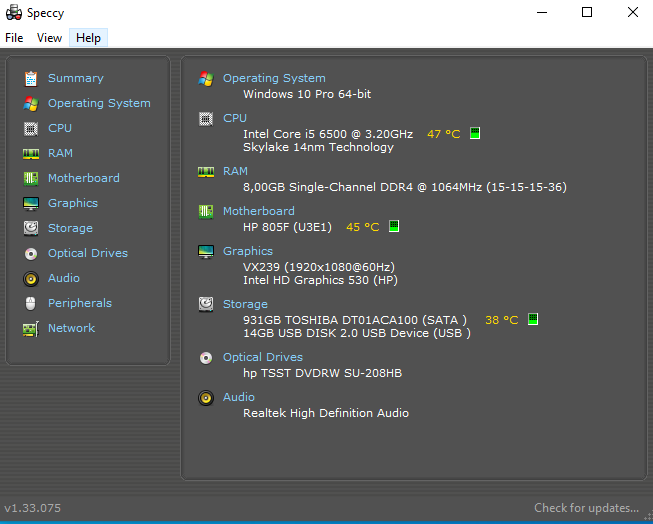Screen dimensions: 653x524
Task: Go to Motherboard section in sidebar
Action: [84, 178]
